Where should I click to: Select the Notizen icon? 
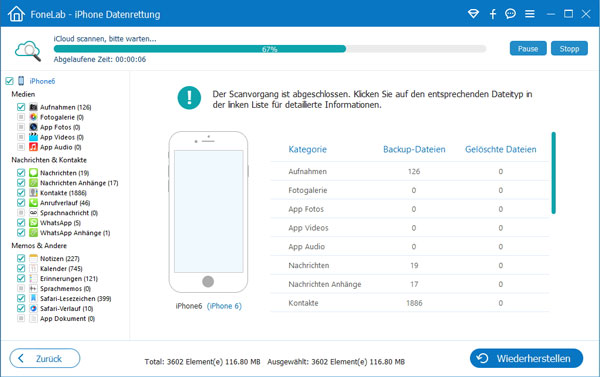[x=34, y=258]
